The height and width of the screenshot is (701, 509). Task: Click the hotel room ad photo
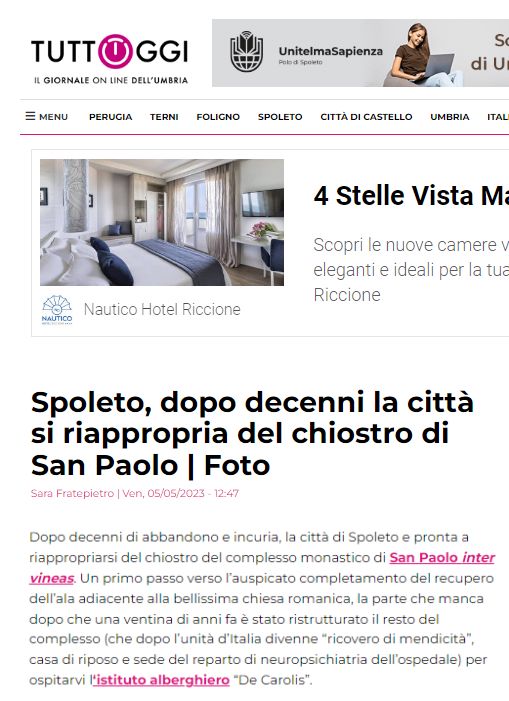162,222
